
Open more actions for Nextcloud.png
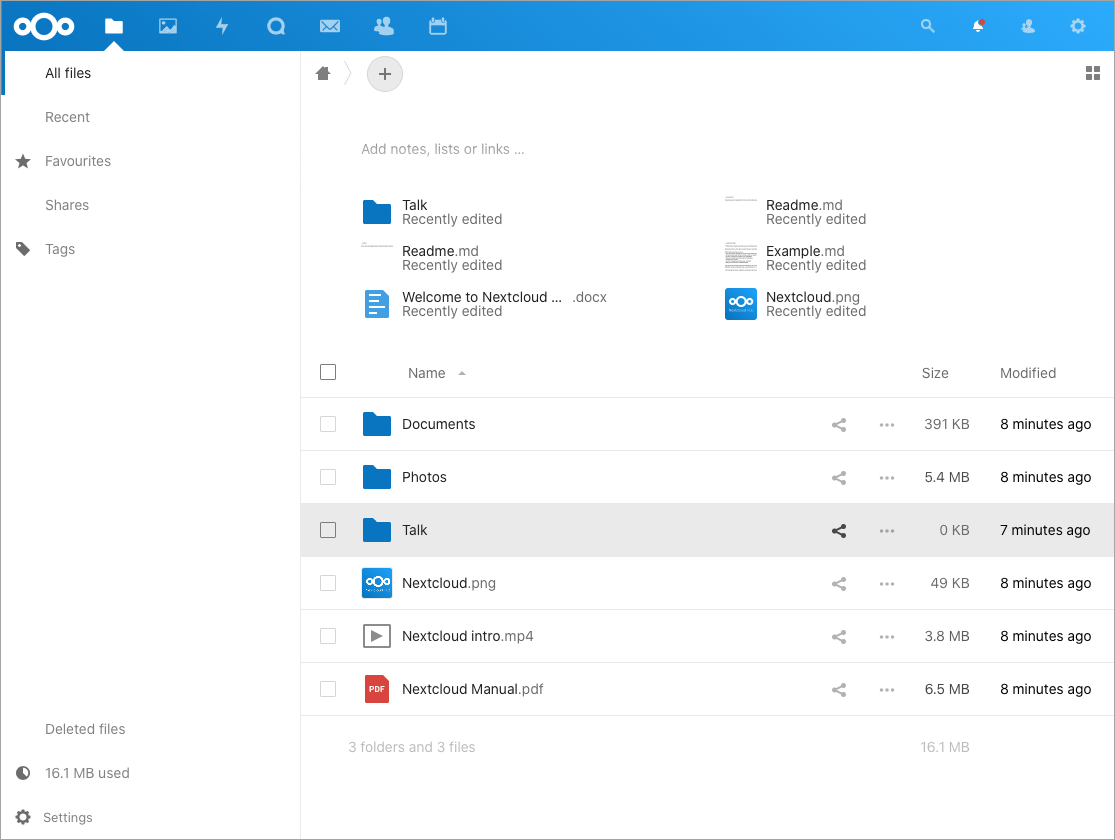point(887,584)
